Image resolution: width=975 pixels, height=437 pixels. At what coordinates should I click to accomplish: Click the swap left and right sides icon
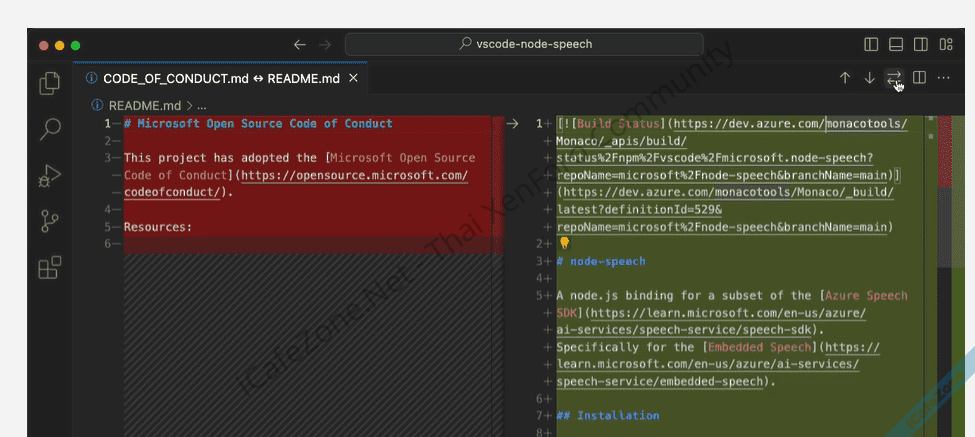[894, 78]
